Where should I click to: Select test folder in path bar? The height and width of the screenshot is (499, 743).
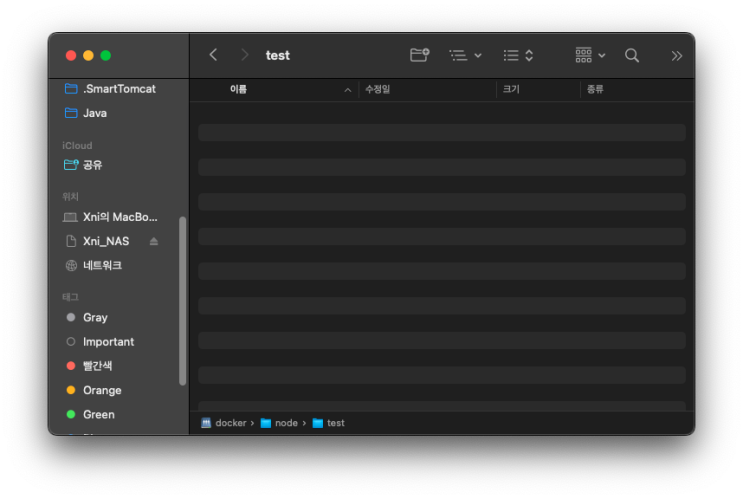coord(329,423)
